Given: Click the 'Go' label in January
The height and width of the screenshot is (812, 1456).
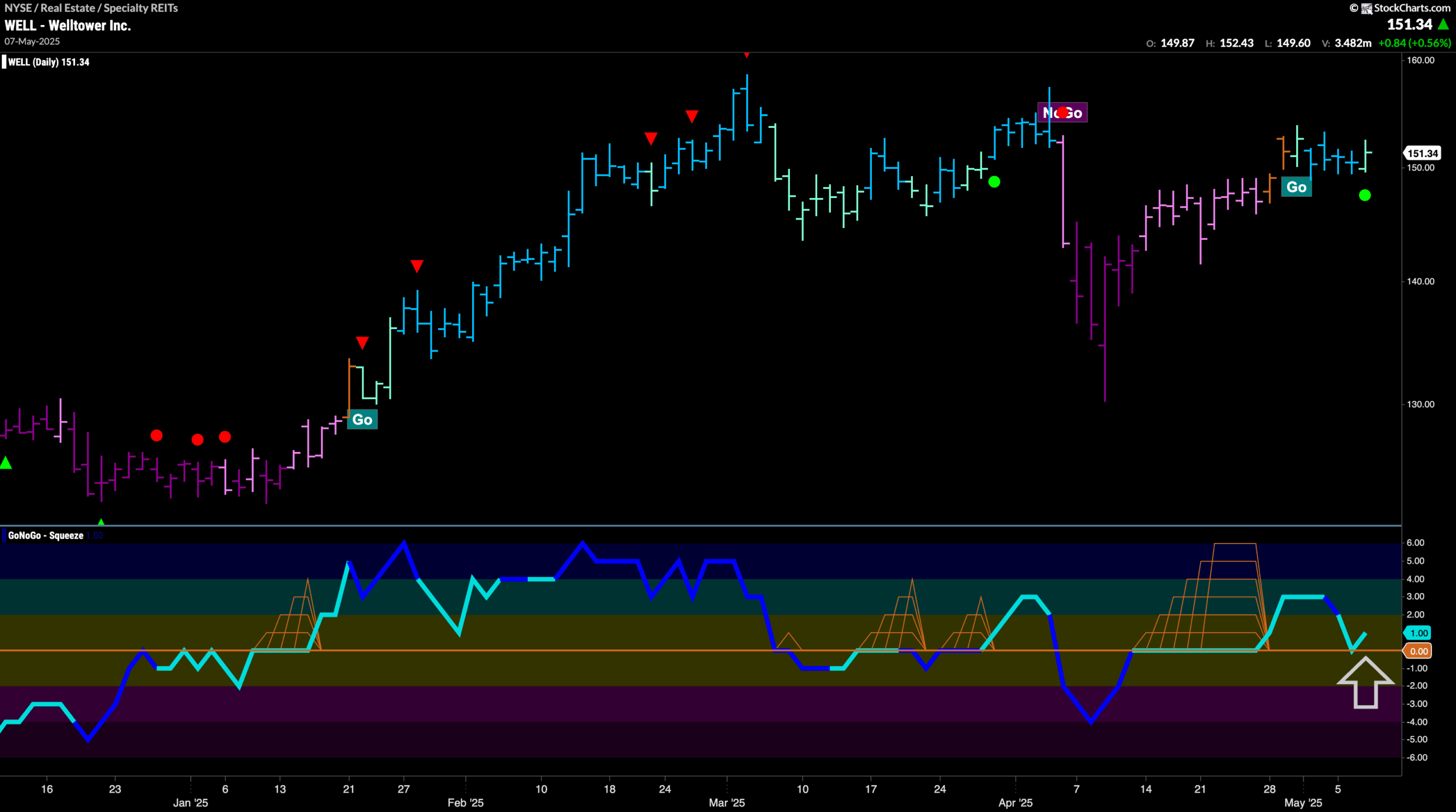Looking at the screenshot, I should 362,420.
